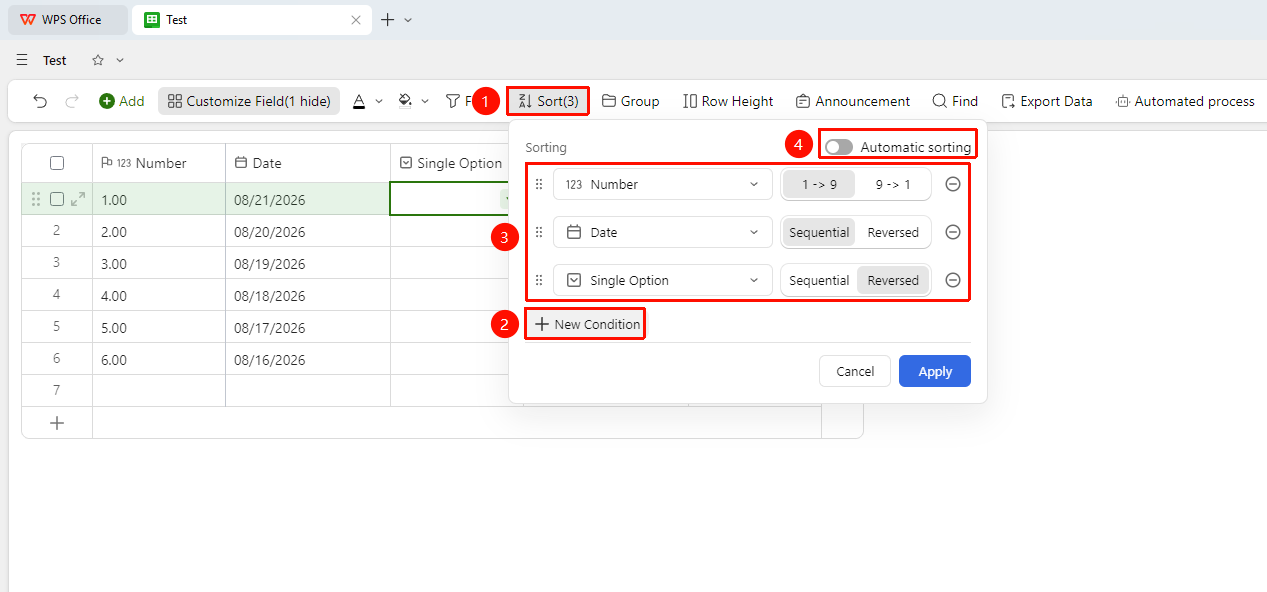Set Single Option sort order to Sequential
The image size is (1267, 592).
[x=819, y=280]
